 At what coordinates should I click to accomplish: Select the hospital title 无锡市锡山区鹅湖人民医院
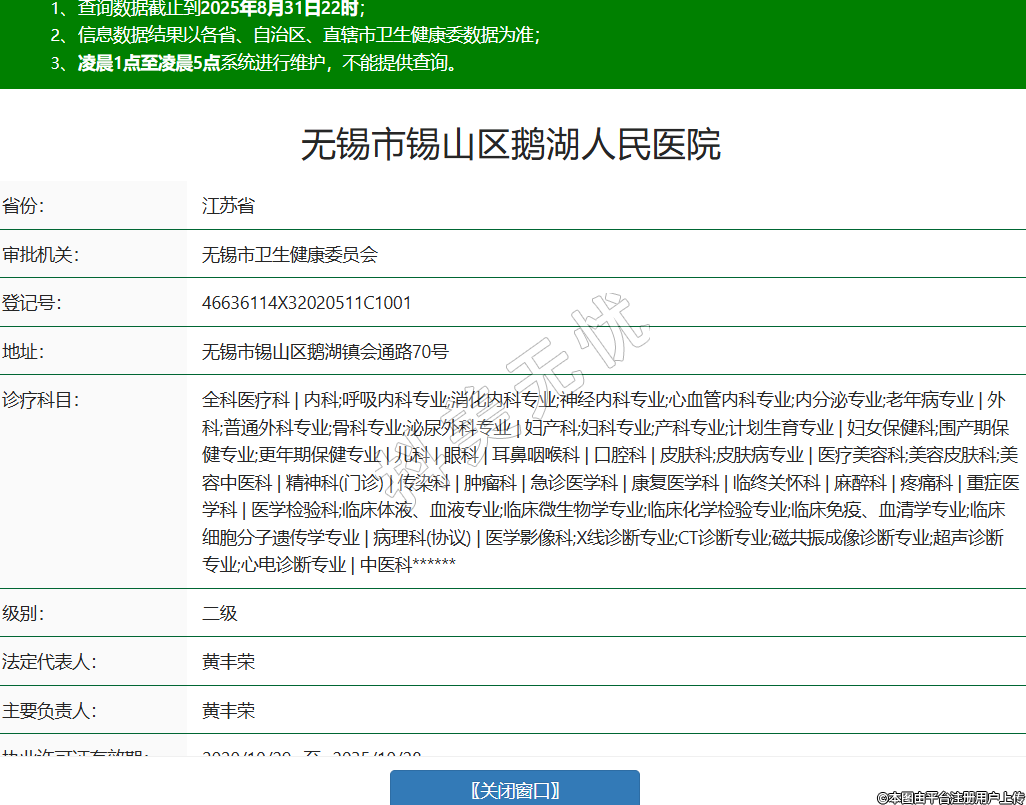point(511,145)
